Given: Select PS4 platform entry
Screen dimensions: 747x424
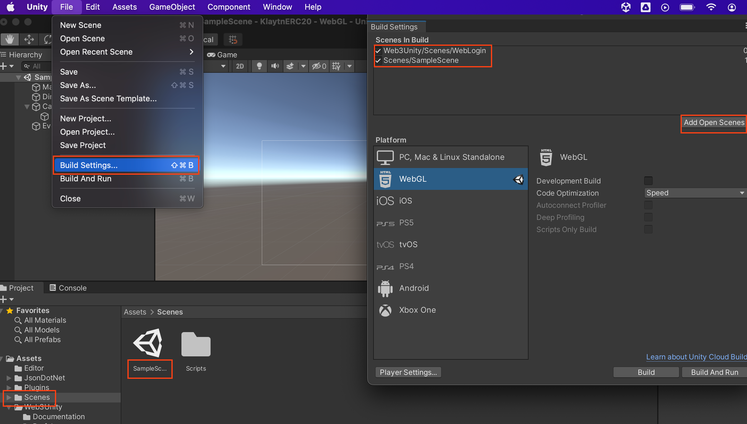Looking at the screenshot, I should click(x=451, y=266).
